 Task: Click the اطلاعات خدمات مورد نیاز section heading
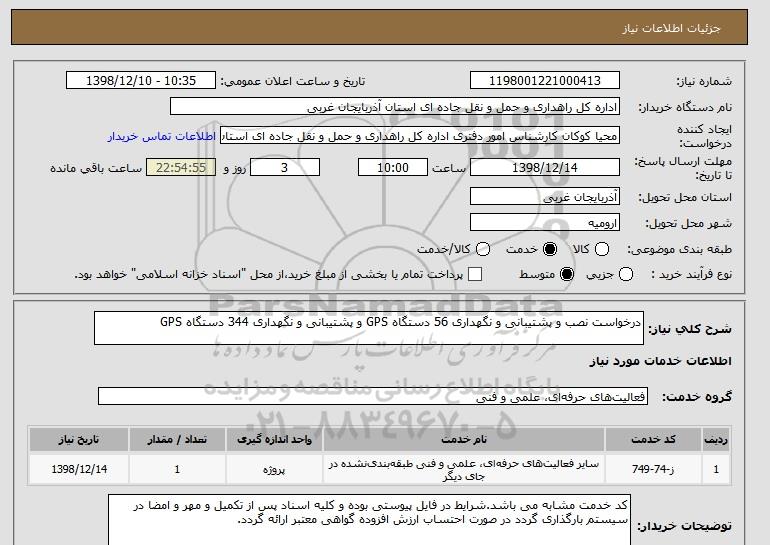coord(660,361)
